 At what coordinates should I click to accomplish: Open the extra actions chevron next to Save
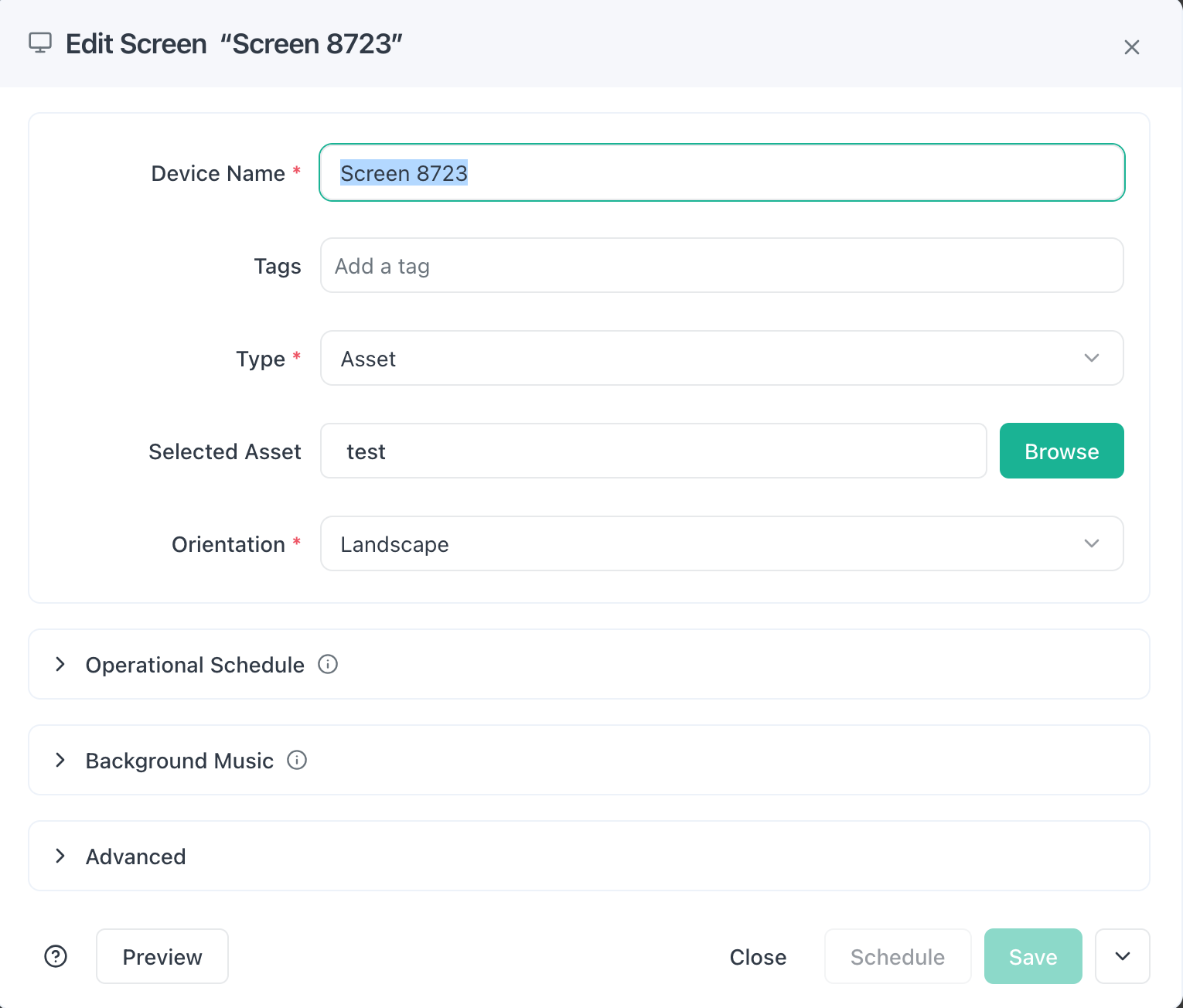(1122, 956)
